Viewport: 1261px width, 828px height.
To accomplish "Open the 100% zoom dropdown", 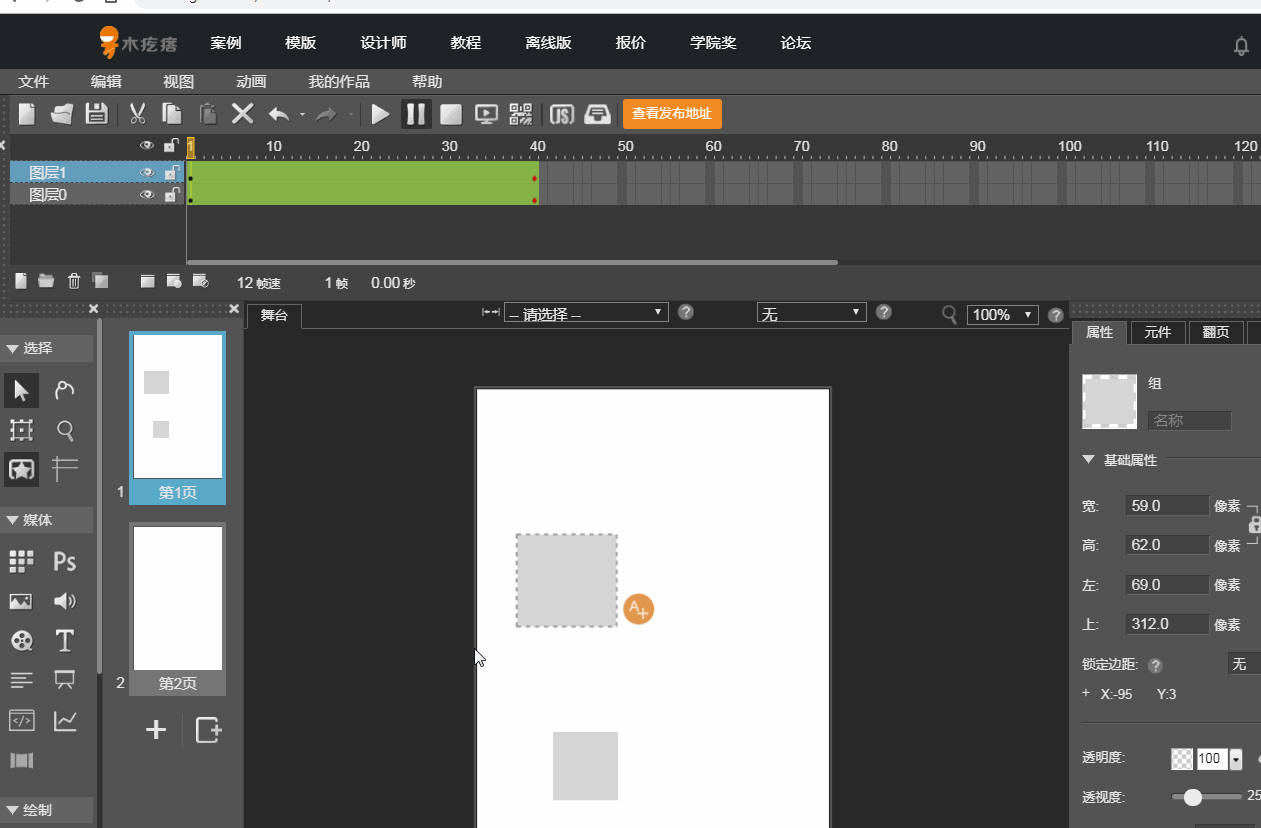I will click(1002, 314).
